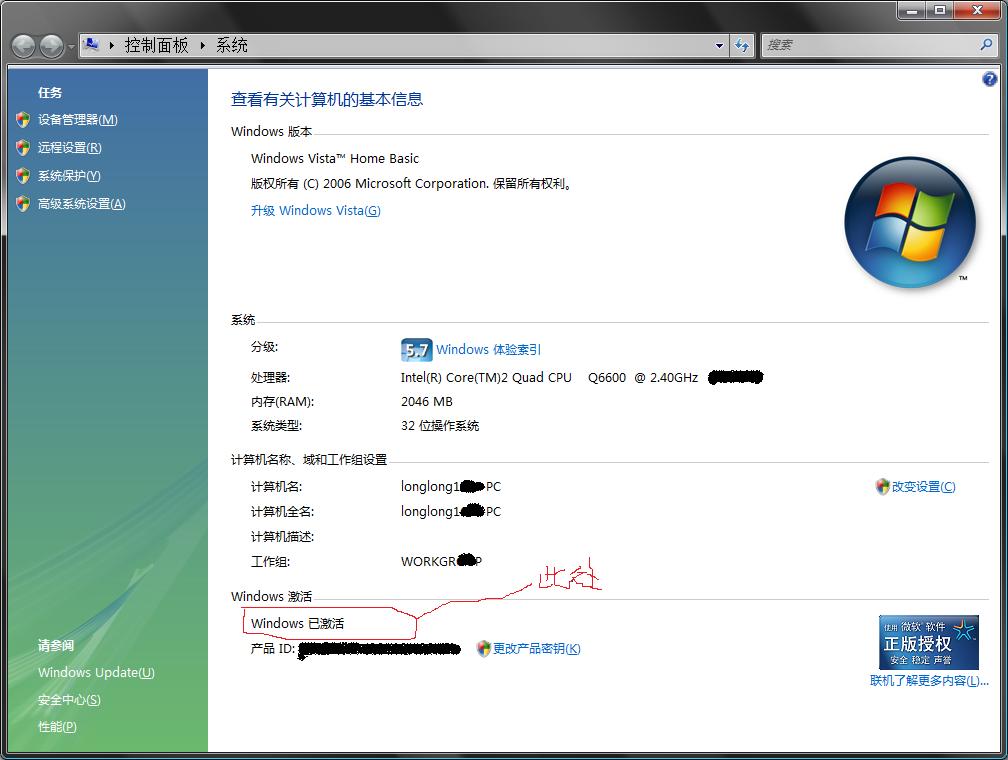Click 'Windows Vista™ Home Basic' text

(x=334, y=158)
